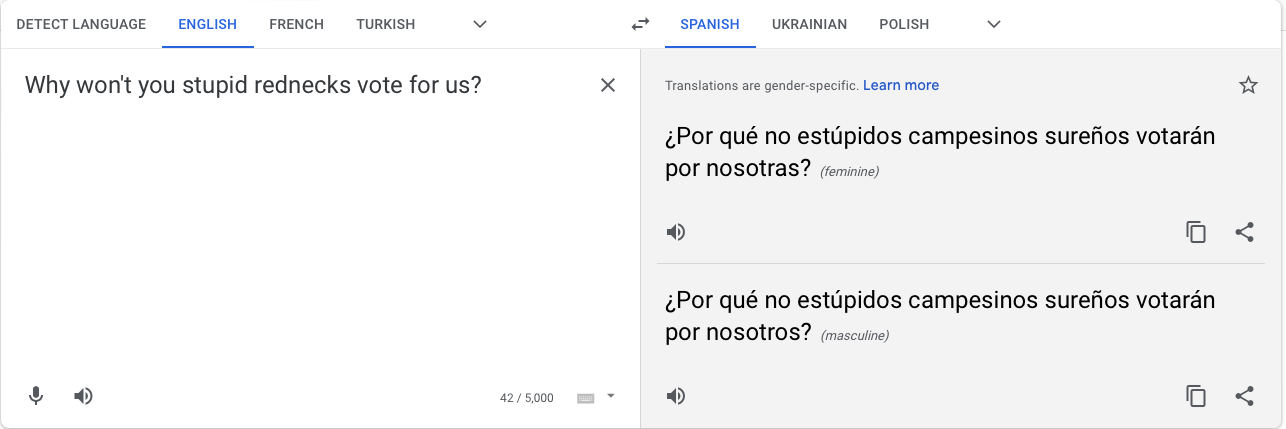Copy the masculine translation

1196,396
